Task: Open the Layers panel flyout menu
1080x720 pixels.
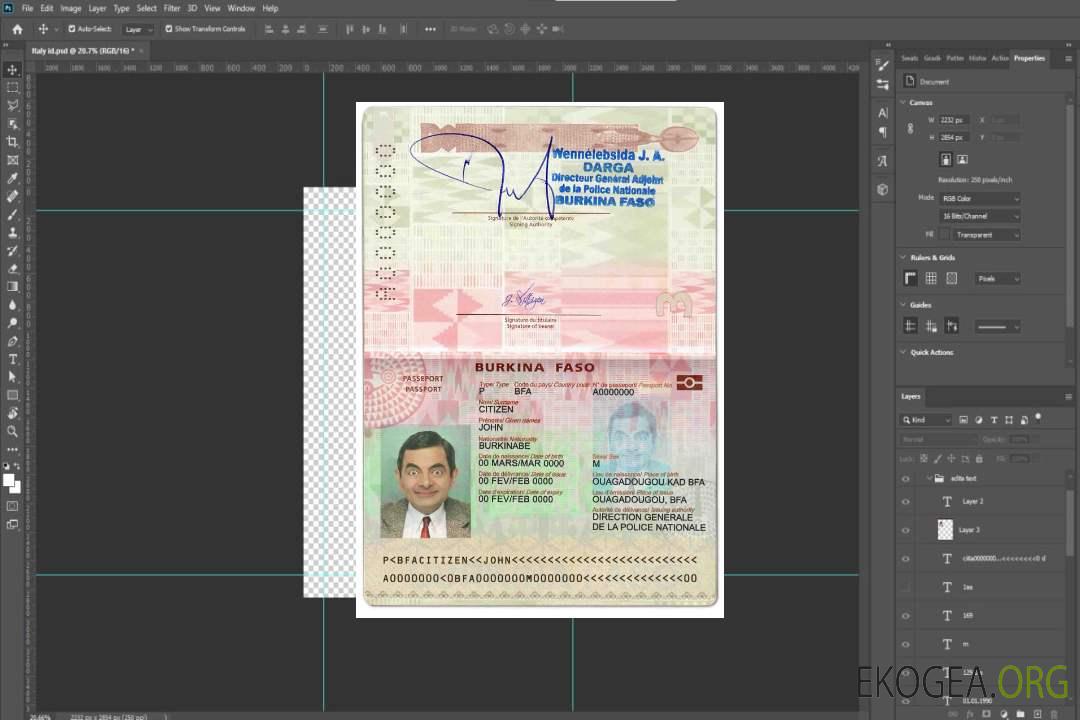Action: (x=1068, y=397)
